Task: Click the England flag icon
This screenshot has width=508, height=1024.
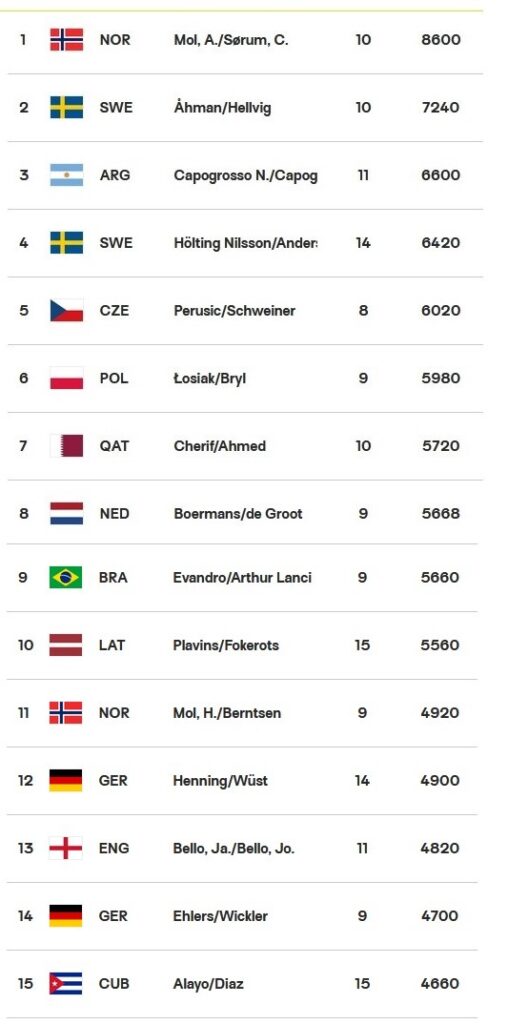Action: 66,848
